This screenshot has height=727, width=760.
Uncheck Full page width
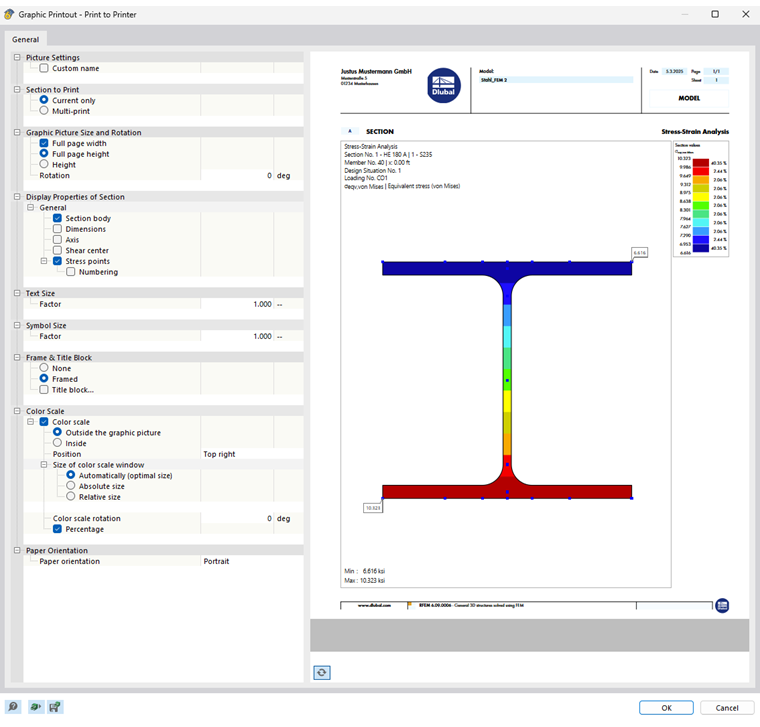pyautogui.click(x=44, y=143)
